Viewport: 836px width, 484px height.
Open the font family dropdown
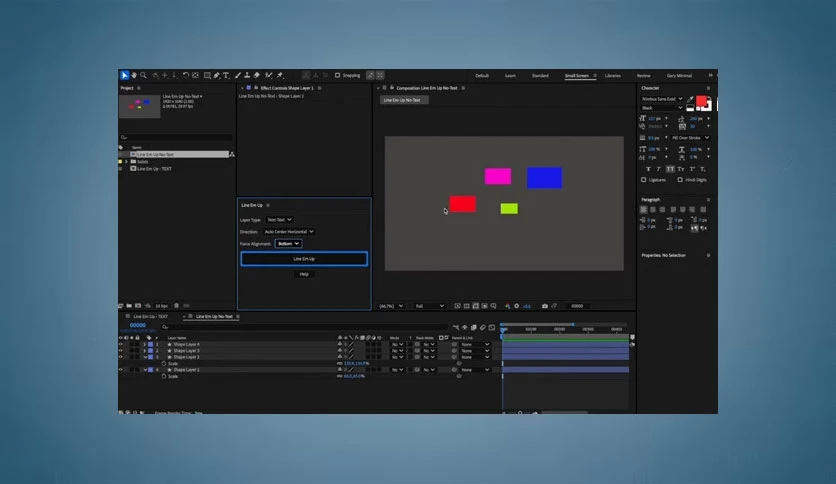pos(662,99)
